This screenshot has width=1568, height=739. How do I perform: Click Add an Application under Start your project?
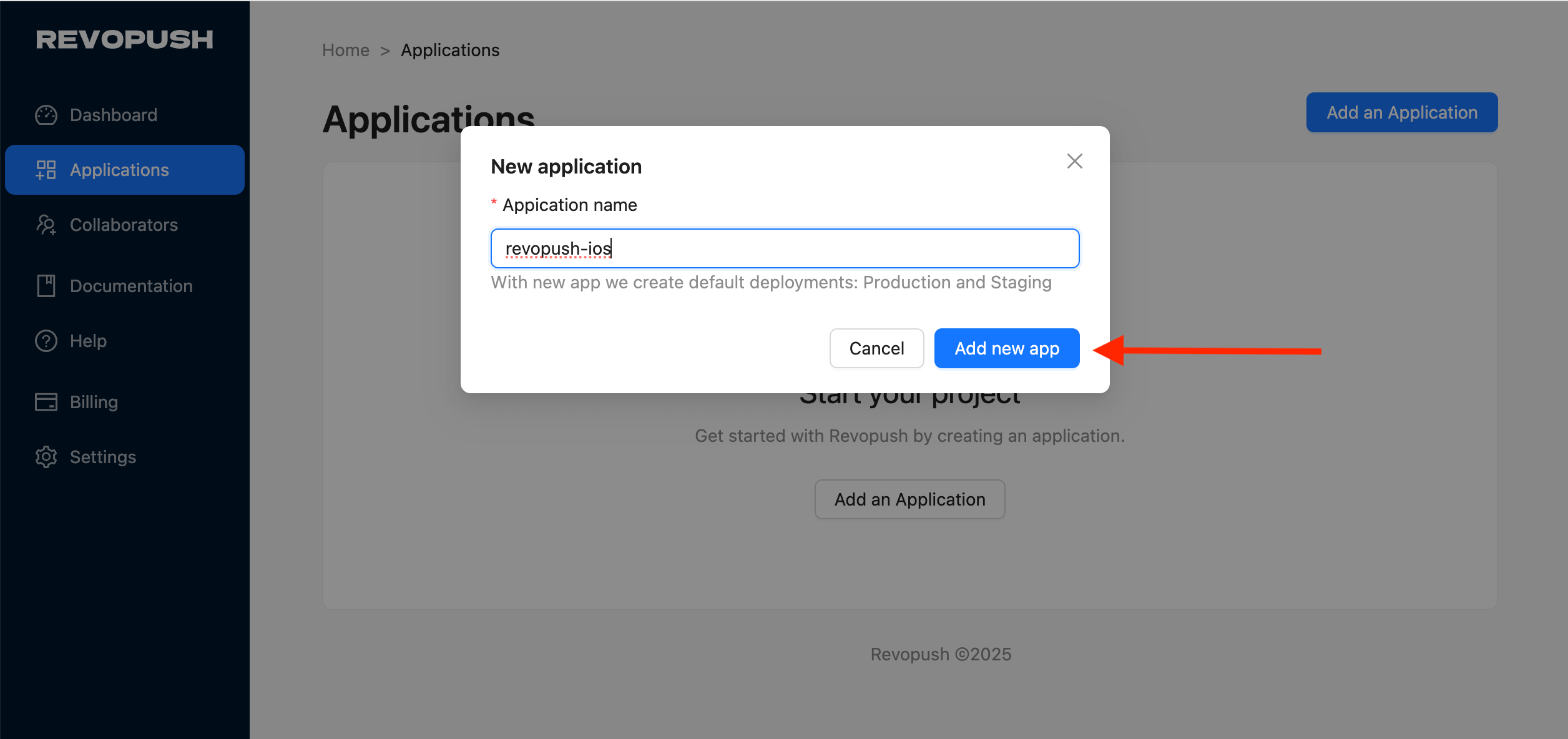[909, 499]
